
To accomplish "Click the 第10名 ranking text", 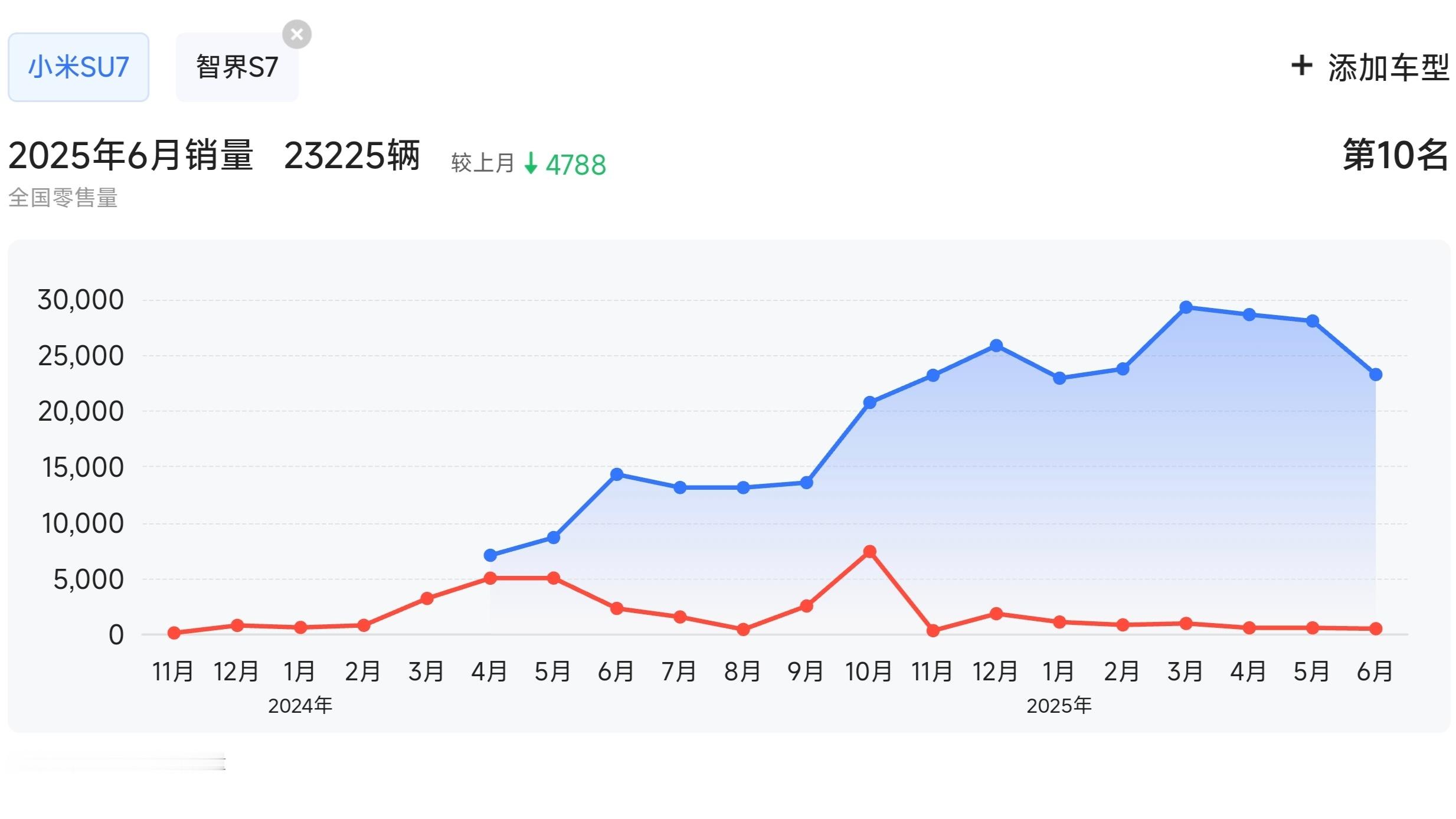I will 1395,155.
